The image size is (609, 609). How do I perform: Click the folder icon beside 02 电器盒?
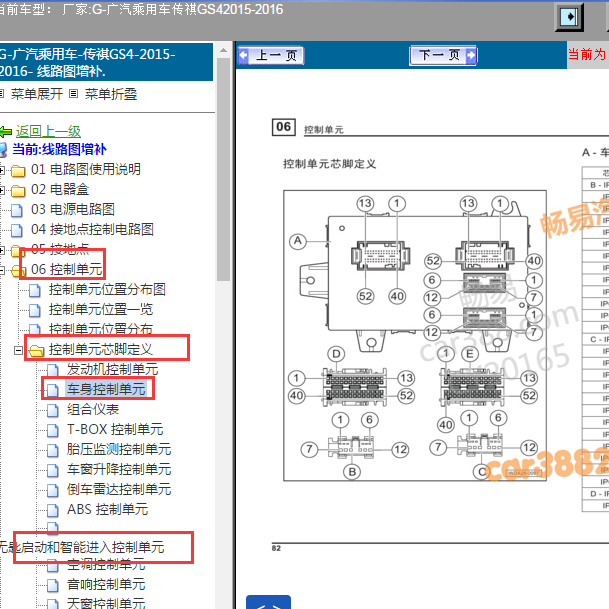[18, 191]
